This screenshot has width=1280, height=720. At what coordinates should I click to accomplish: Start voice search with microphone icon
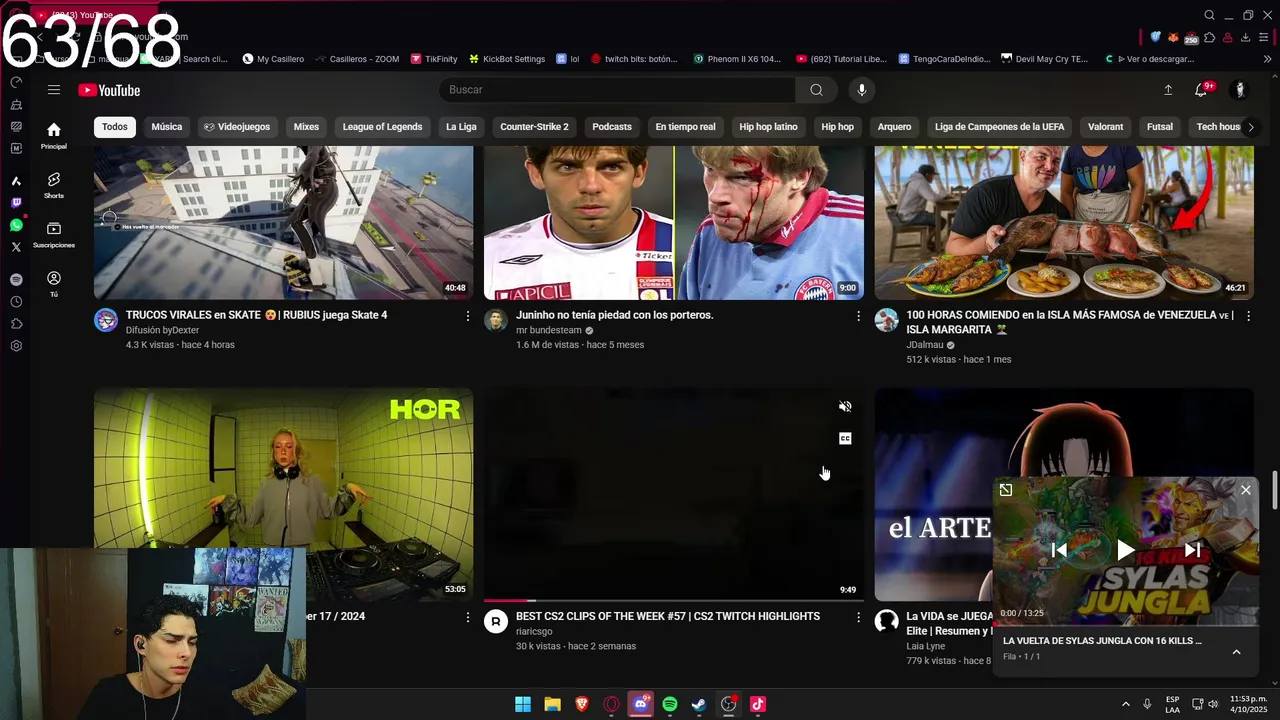[x=861, y=90]
